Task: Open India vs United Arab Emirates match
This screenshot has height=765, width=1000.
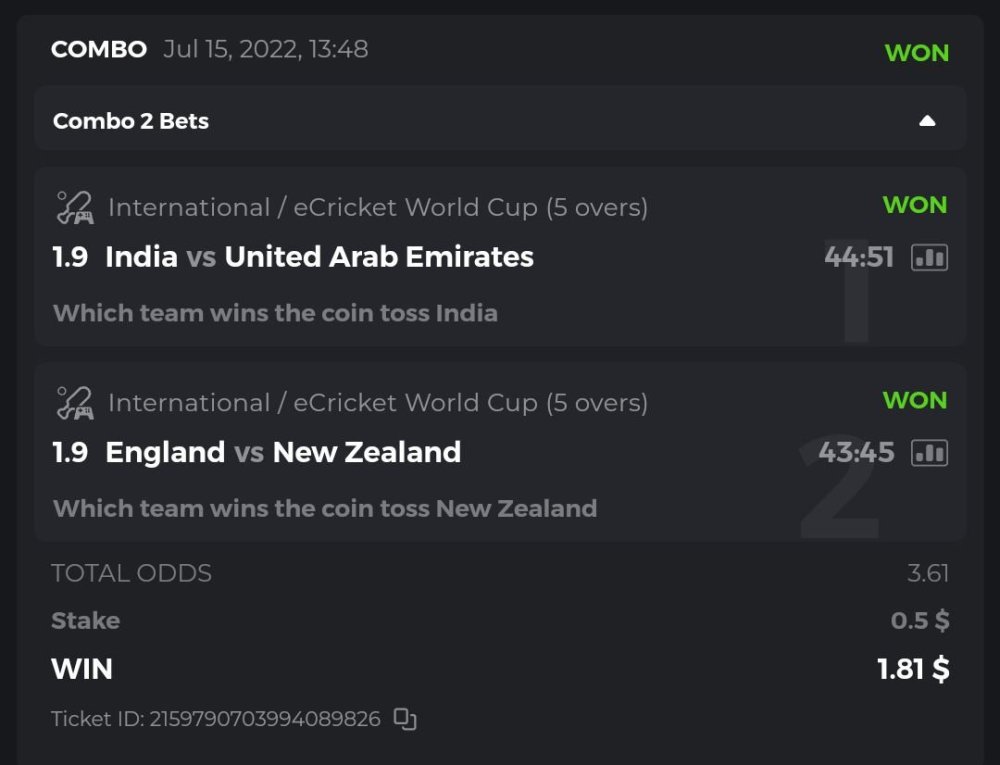Action: [x=319, y=257]
